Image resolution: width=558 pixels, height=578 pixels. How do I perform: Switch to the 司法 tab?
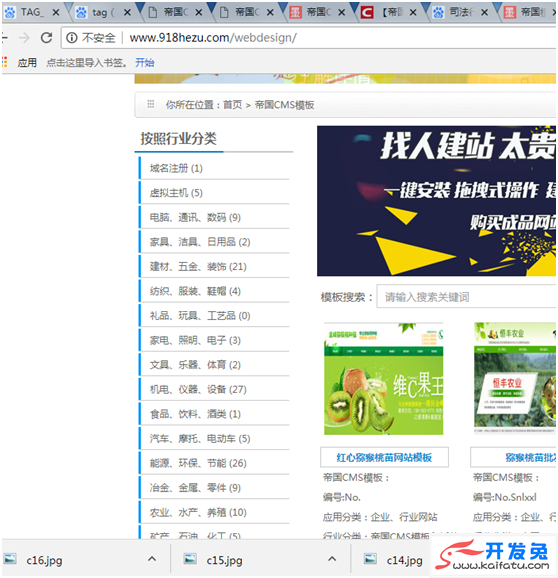pos(461,12)
